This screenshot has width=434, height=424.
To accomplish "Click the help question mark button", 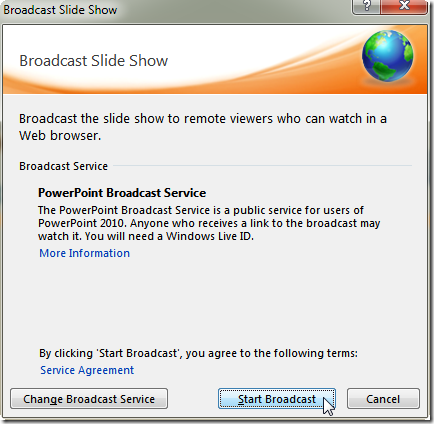I will [x=366, y=6].
